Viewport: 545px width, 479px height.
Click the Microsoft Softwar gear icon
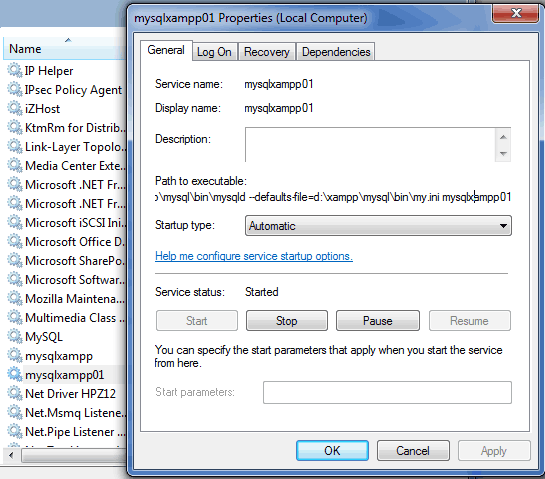tap(15, 279)
